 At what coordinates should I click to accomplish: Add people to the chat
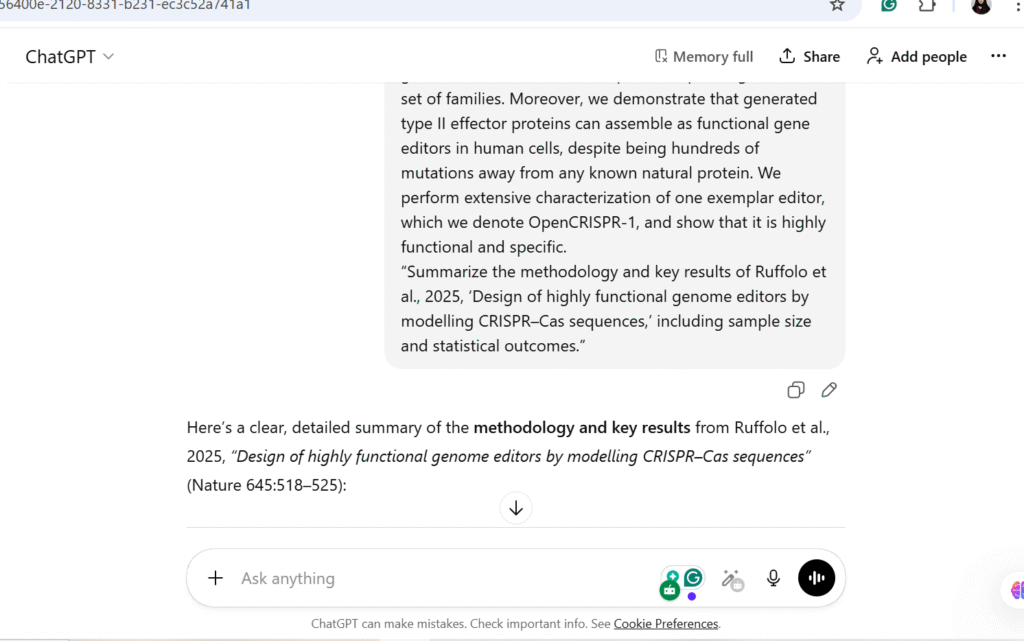pos(916,57)
